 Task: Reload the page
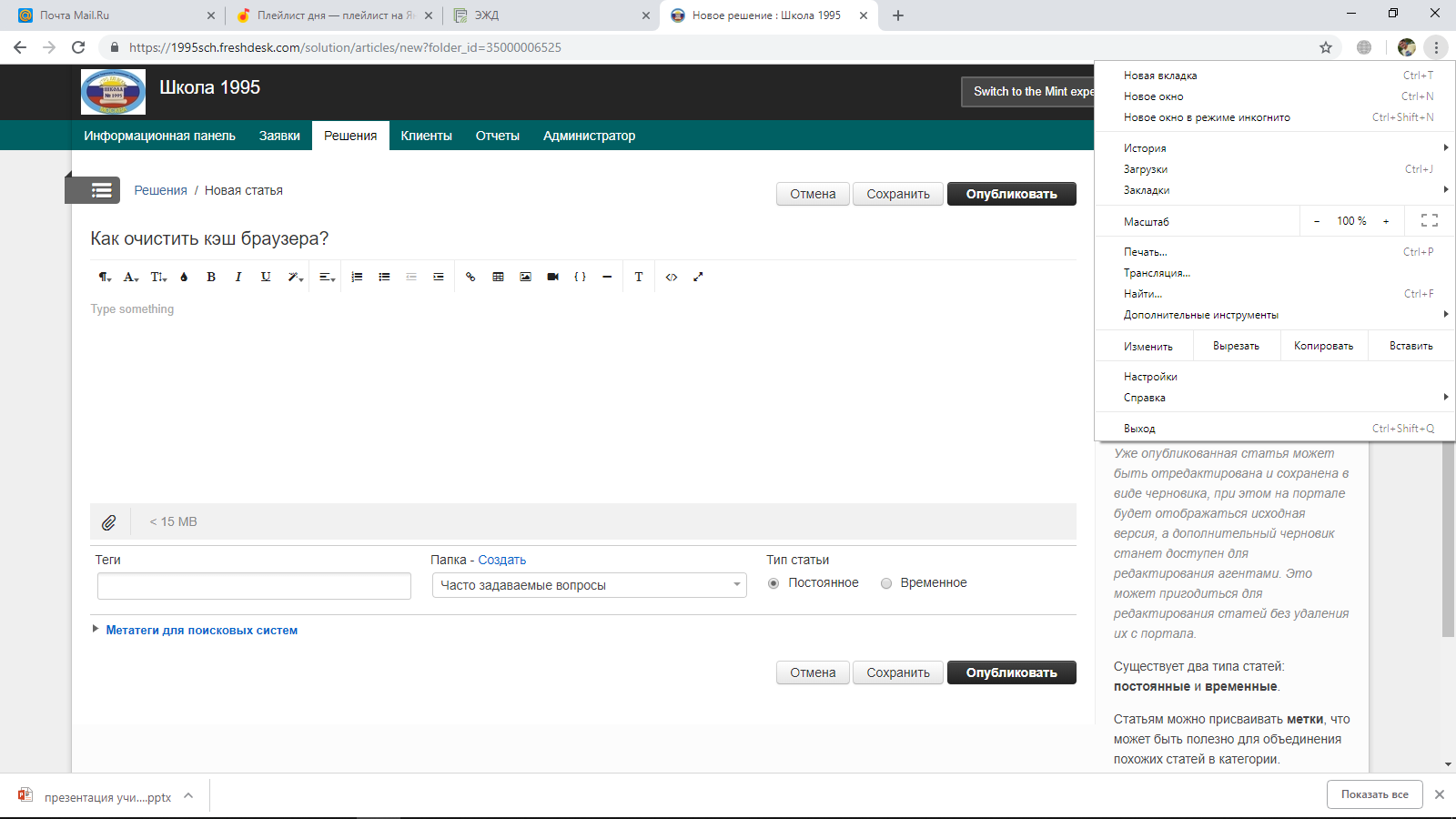point(78,47)
